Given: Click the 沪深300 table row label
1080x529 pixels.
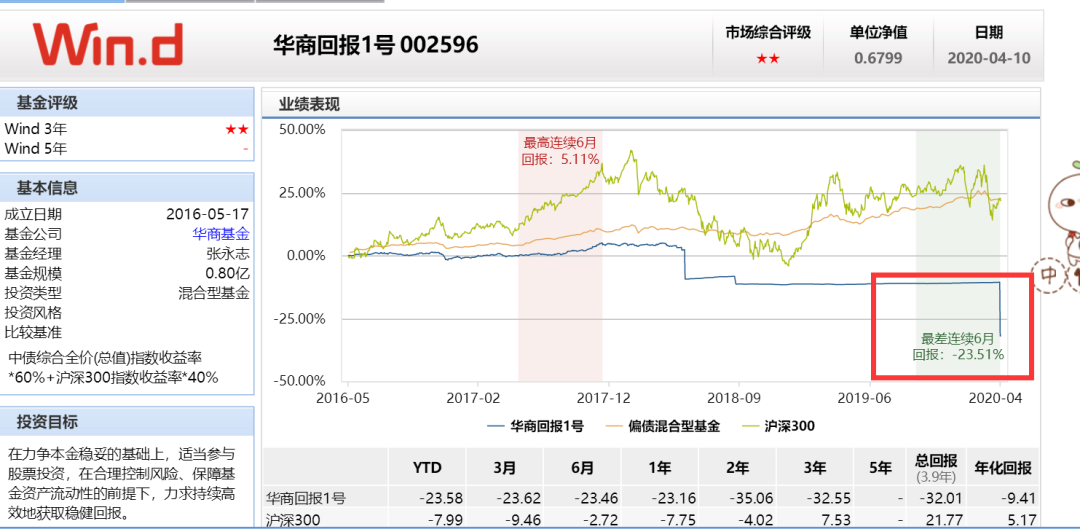Looking at the screenshot, I should click(293, 519).
